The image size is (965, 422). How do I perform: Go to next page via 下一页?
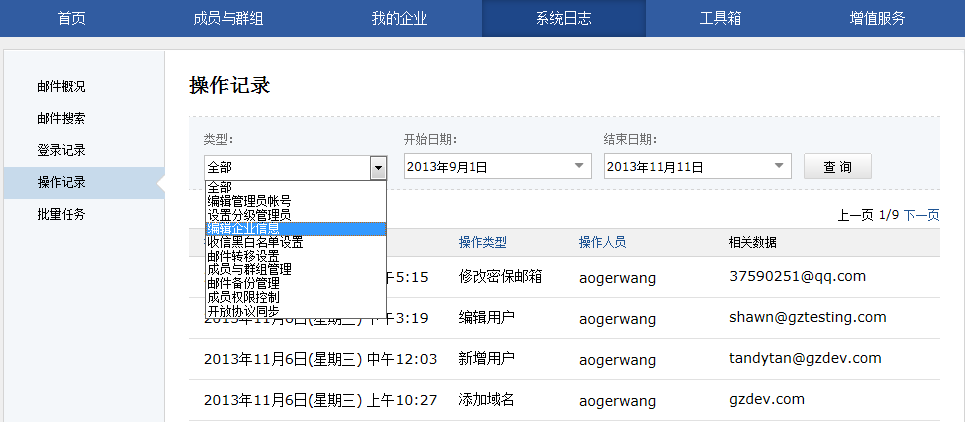921,215
